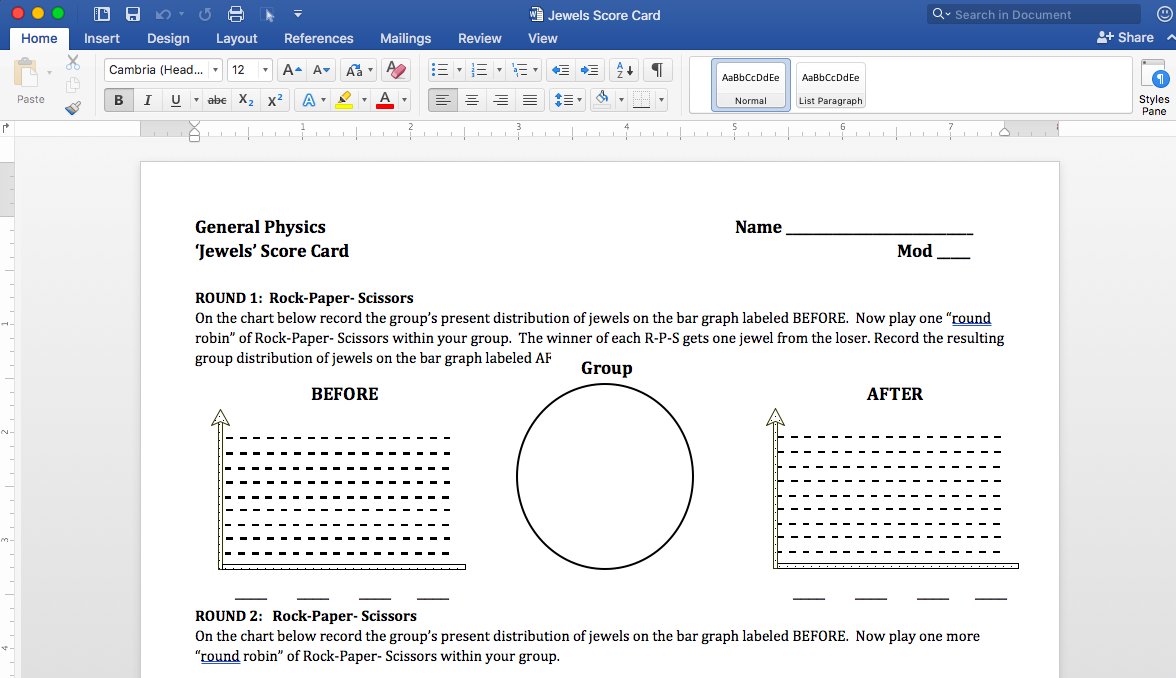Click the Bullets list icon
The height and width of the screenshot is (678, 1176).
[x=440, y=70]
